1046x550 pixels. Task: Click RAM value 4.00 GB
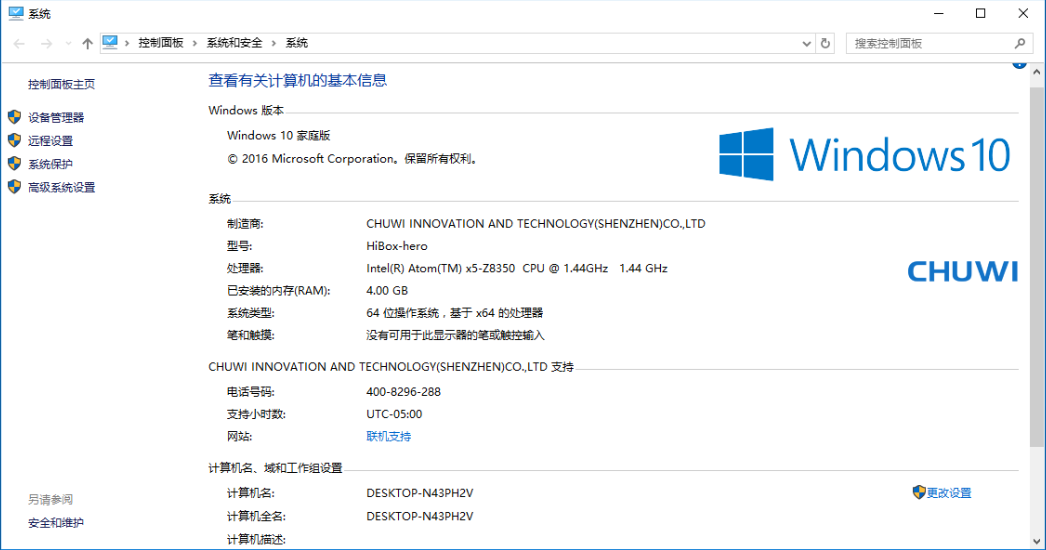pyautogui.click(x=387, y=291)
